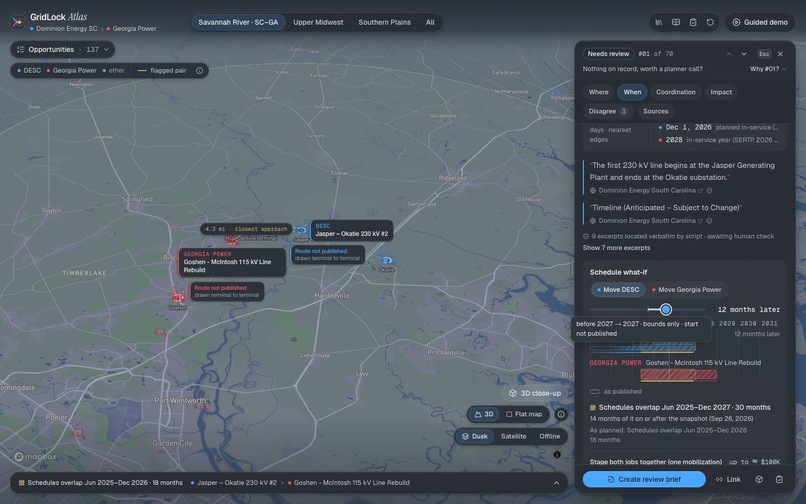Select the Dusk map style

[474, 436]
